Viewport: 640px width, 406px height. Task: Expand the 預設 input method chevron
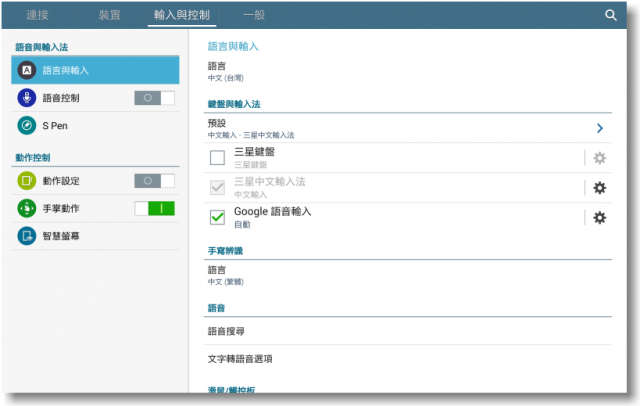point(600,128)
